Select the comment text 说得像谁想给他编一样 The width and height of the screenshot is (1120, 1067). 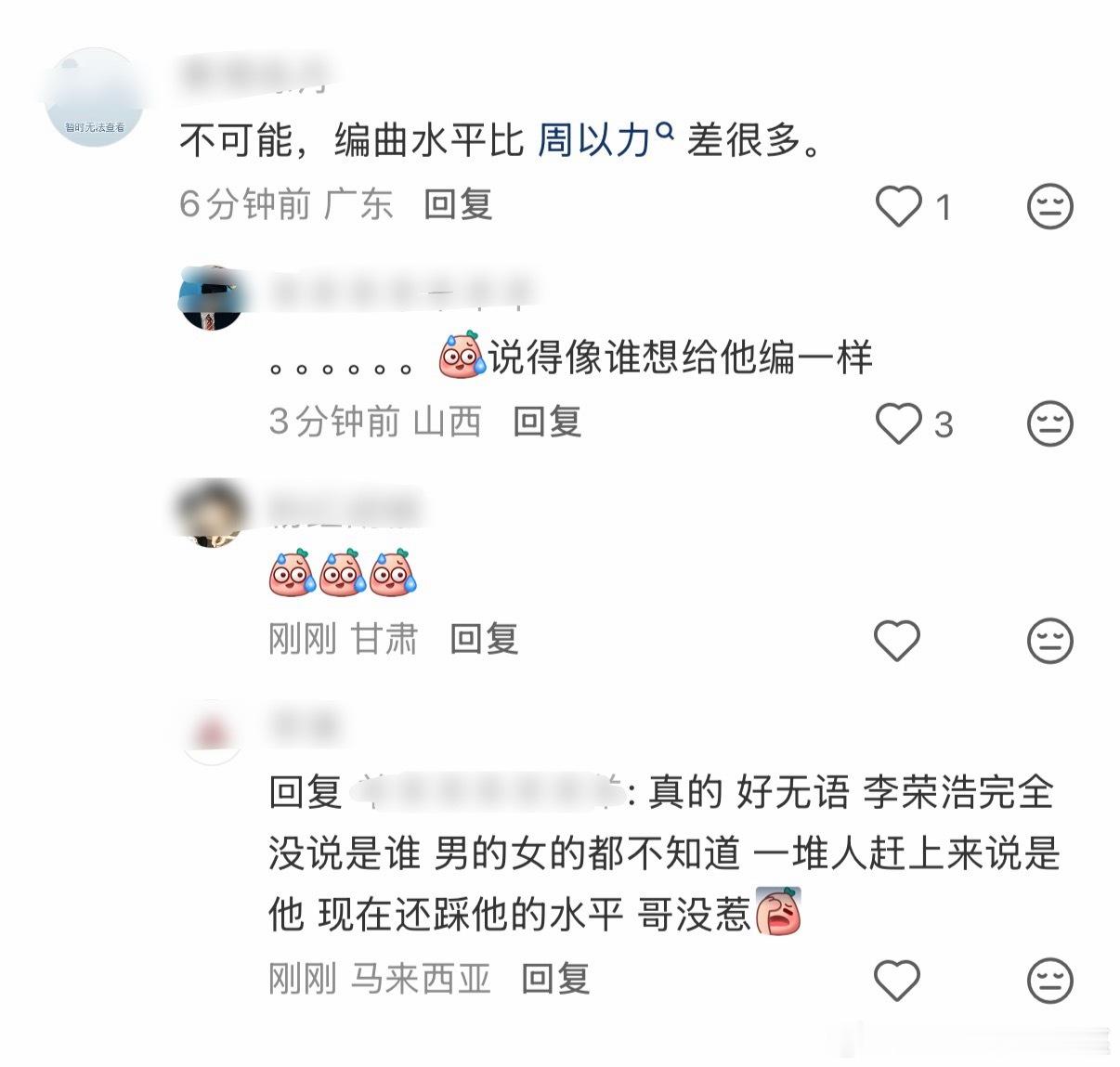(681, 358)
